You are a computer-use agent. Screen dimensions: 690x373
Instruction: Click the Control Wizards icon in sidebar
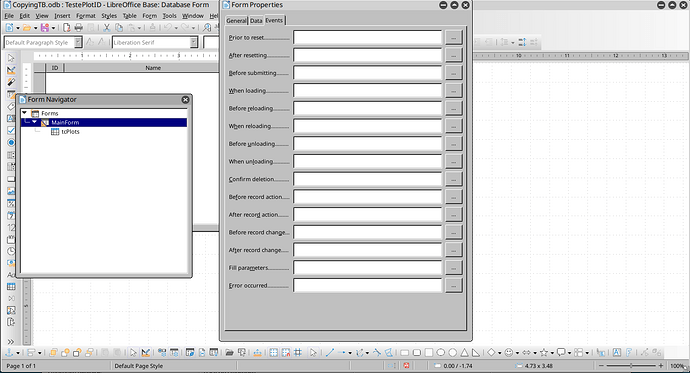(11, 82)
